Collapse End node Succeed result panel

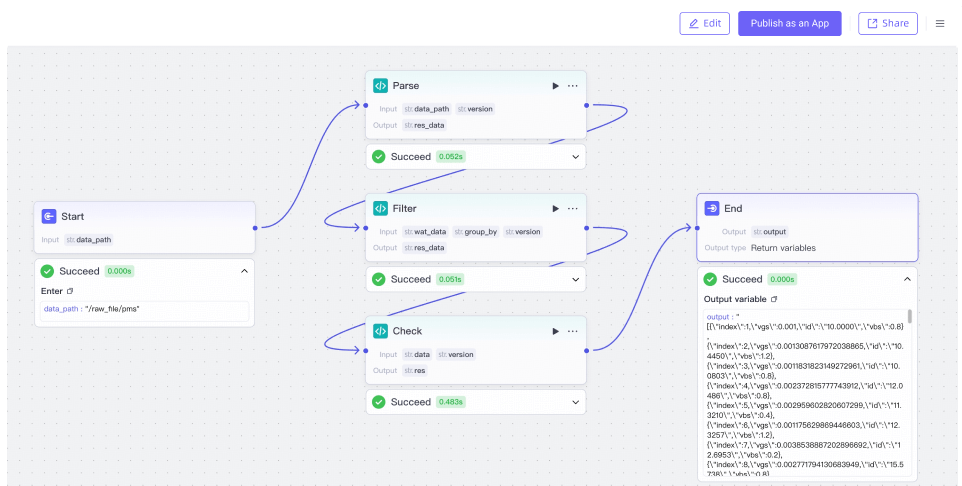point(907,279)
